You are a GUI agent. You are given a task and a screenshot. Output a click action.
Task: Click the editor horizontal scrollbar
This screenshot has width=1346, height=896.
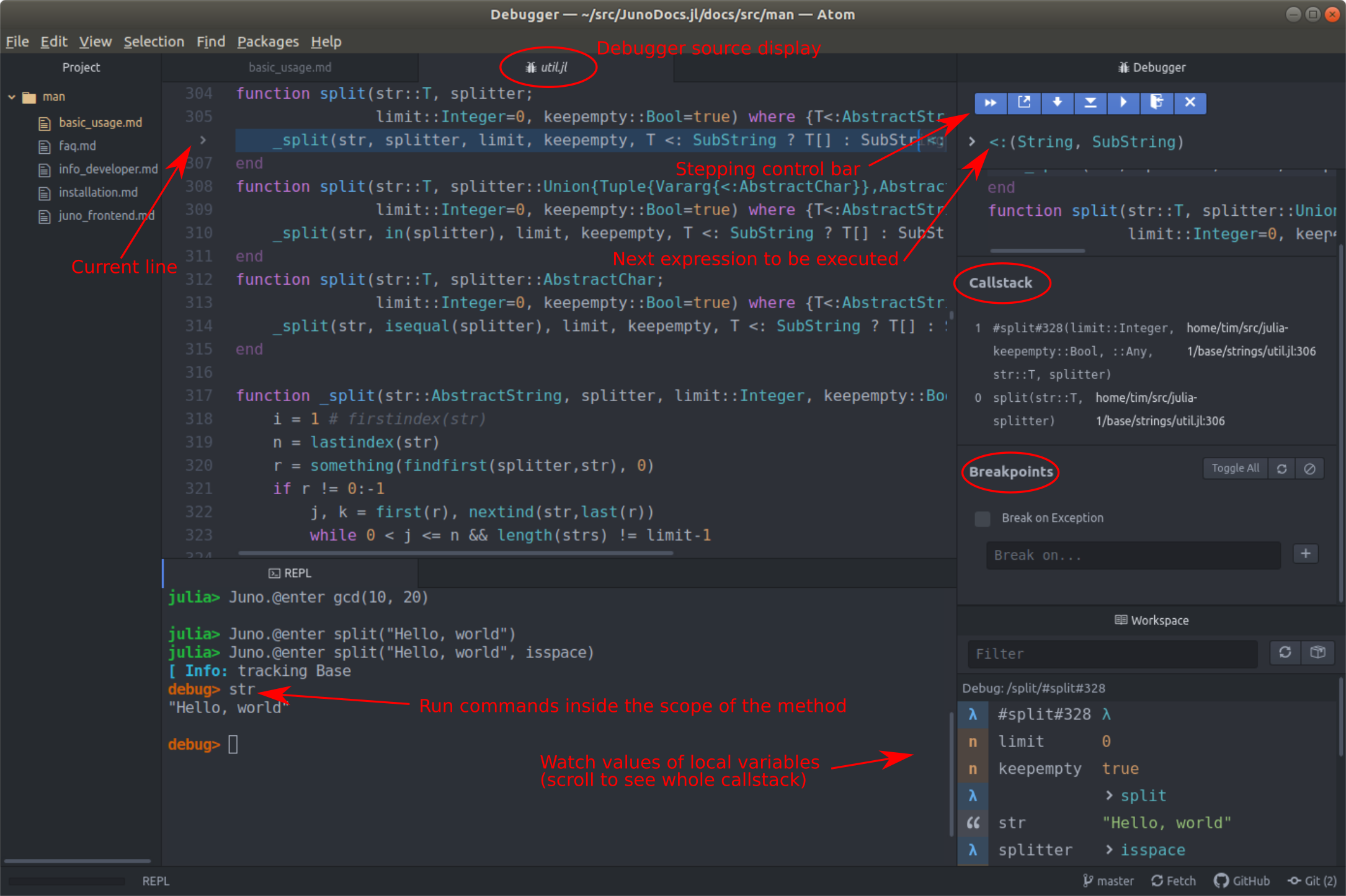point(455,552)
